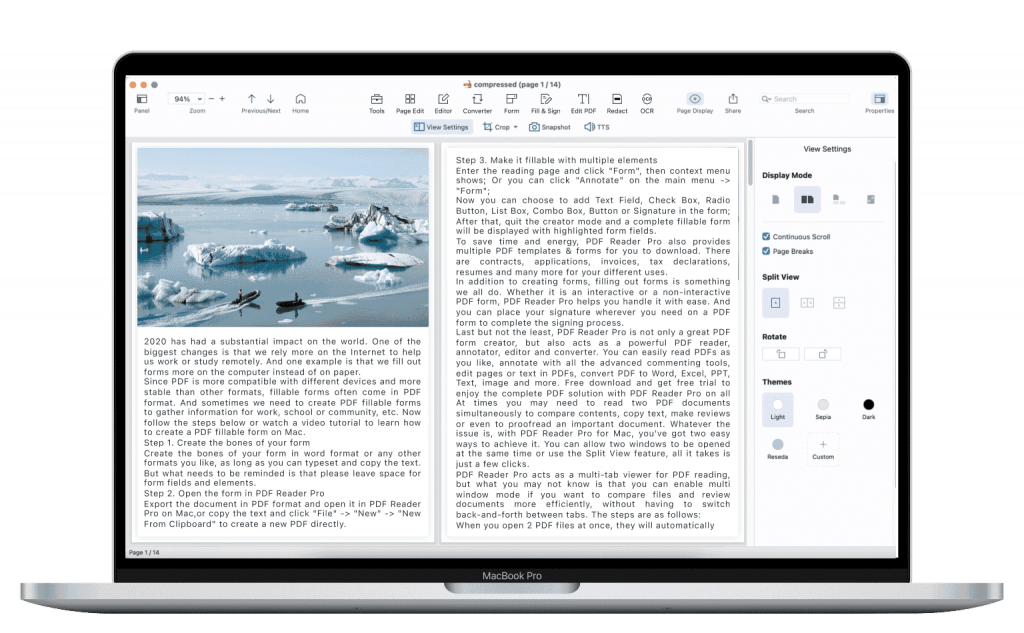Rotate the page counterclockwise

coord(780,353)
